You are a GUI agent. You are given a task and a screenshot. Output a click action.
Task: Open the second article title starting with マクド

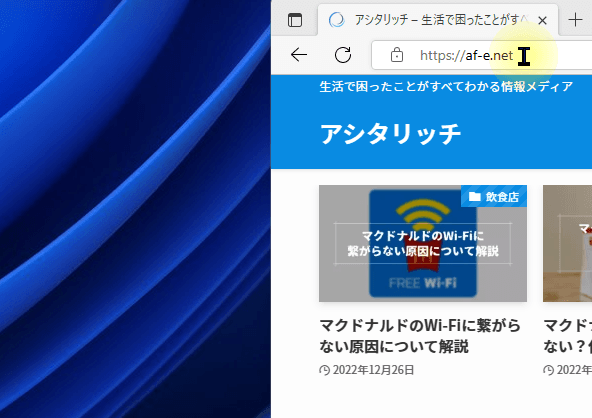pyautogui.click(x=567, y=336)
